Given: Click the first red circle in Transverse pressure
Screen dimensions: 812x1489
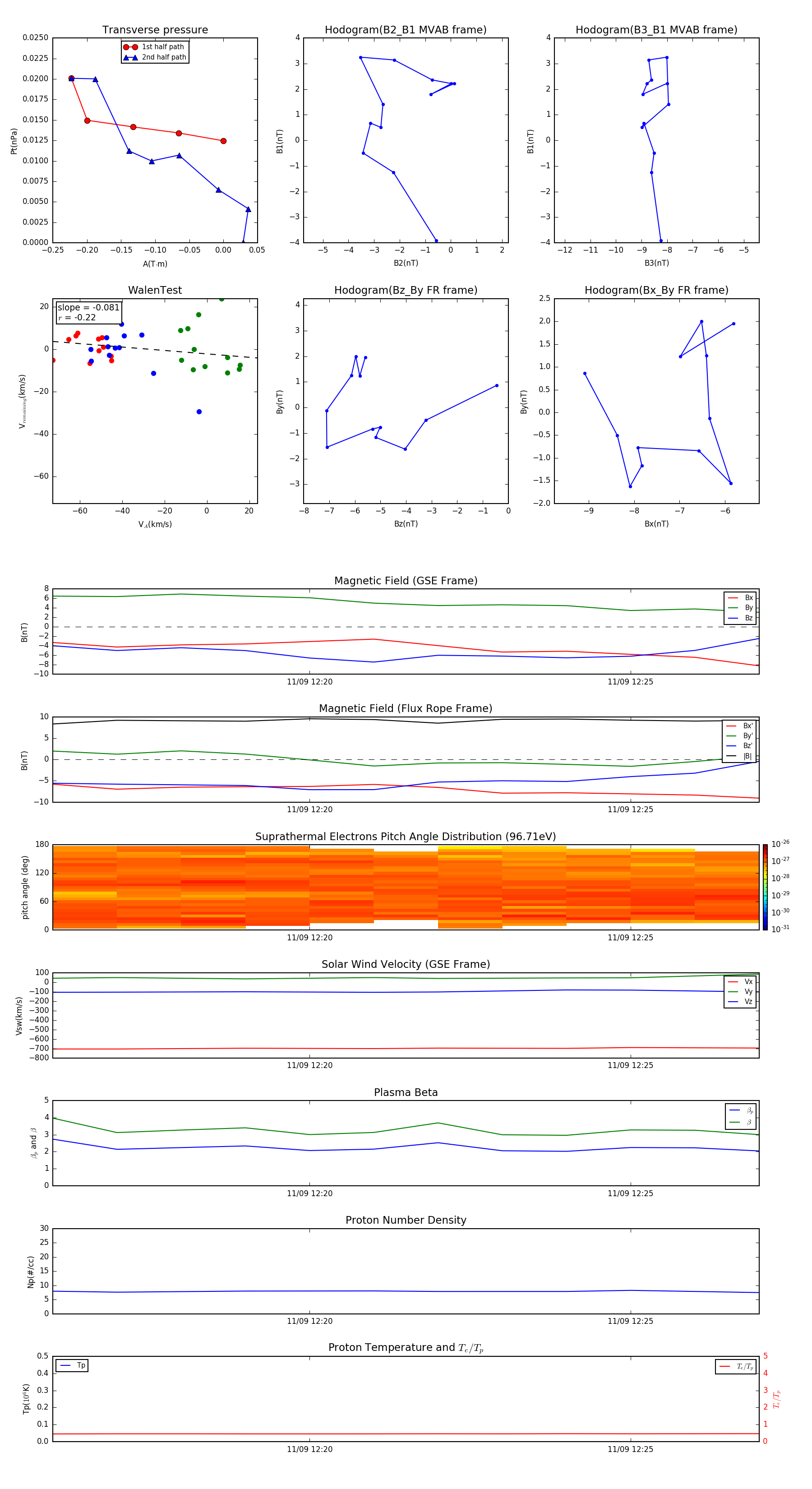Looking at the screenshot, I should click(x=71, y=78).
